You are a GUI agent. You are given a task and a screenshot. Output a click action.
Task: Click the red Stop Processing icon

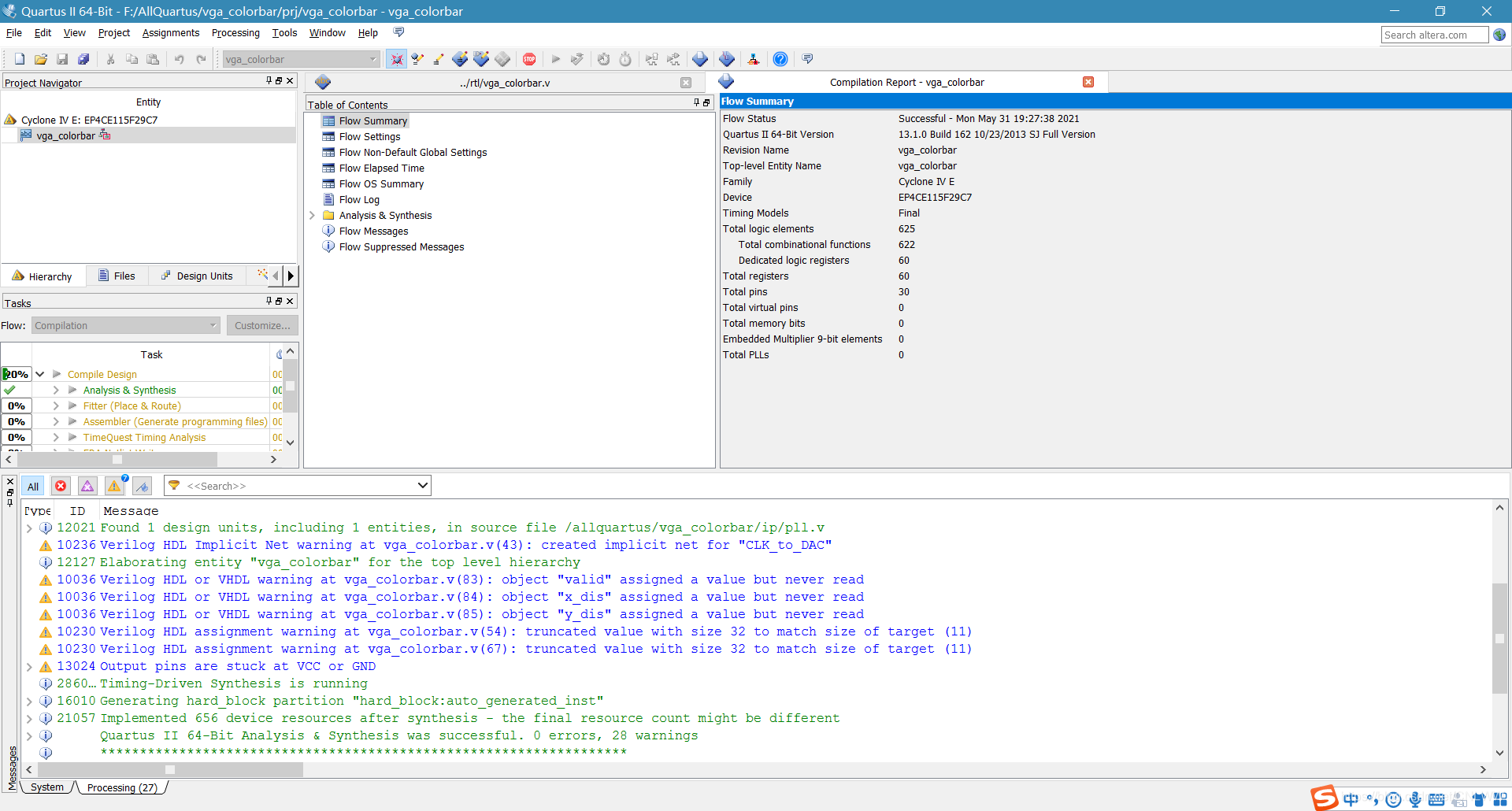click(x=529, y=59)
